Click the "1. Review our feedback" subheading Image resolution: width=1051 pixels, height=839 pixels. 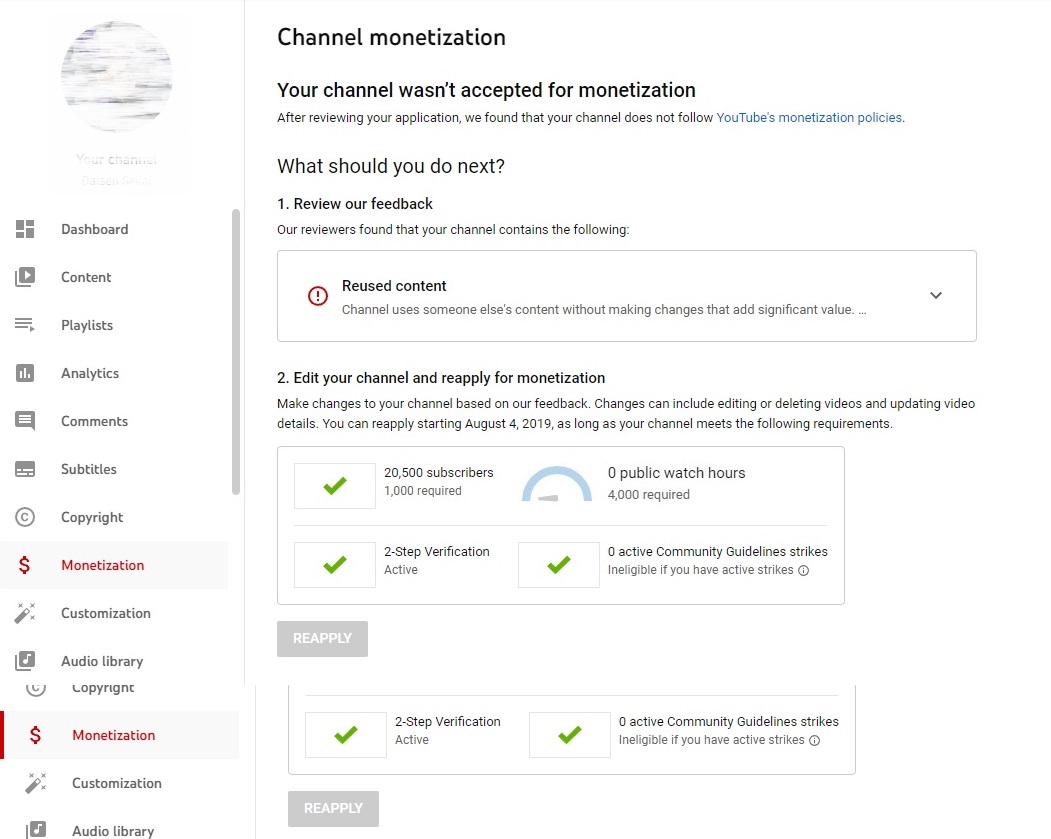tap(355, 204)
